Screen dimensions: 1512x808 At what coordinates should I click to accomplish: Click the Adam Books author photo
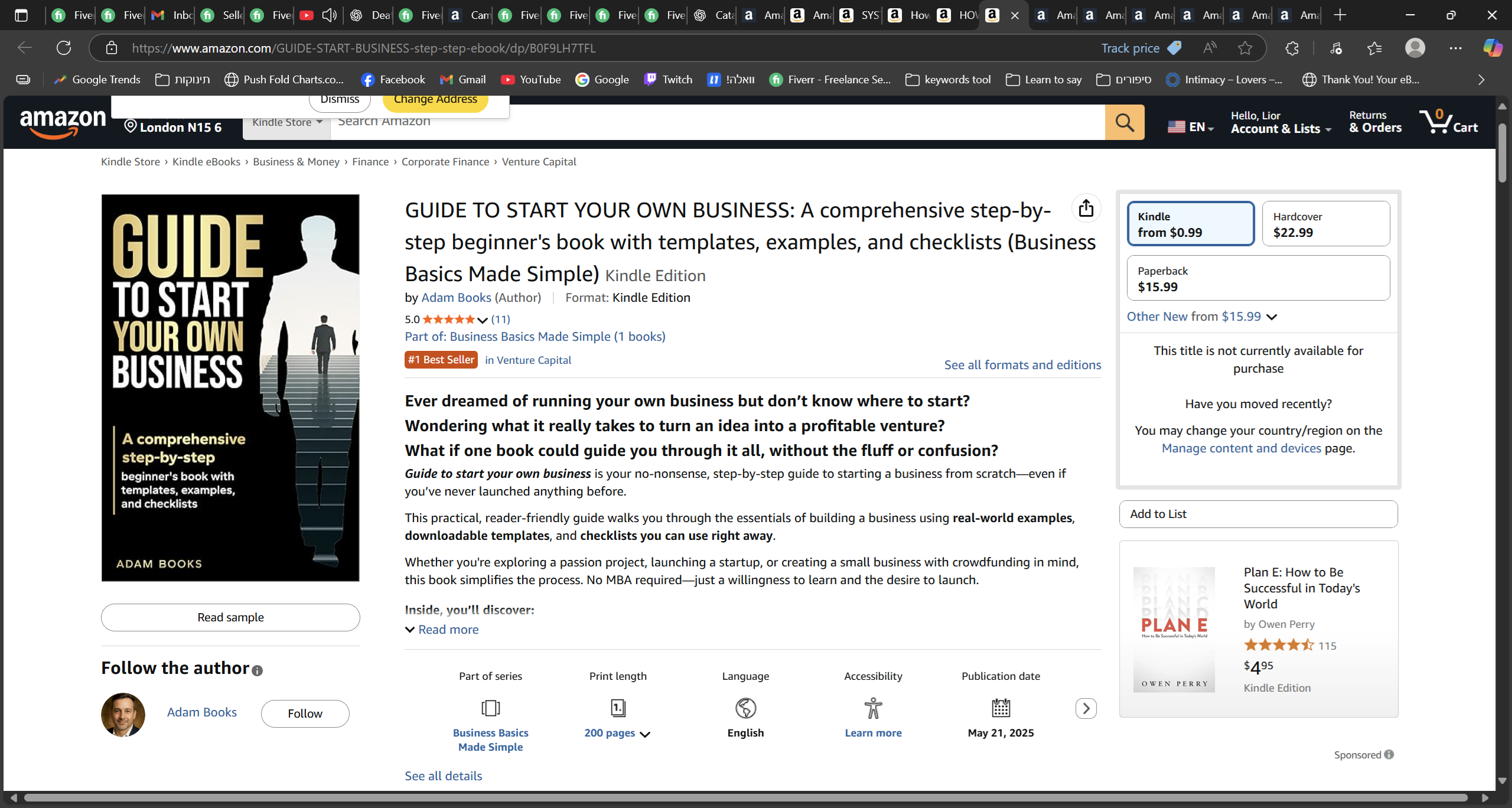click(x=123, y=715)
